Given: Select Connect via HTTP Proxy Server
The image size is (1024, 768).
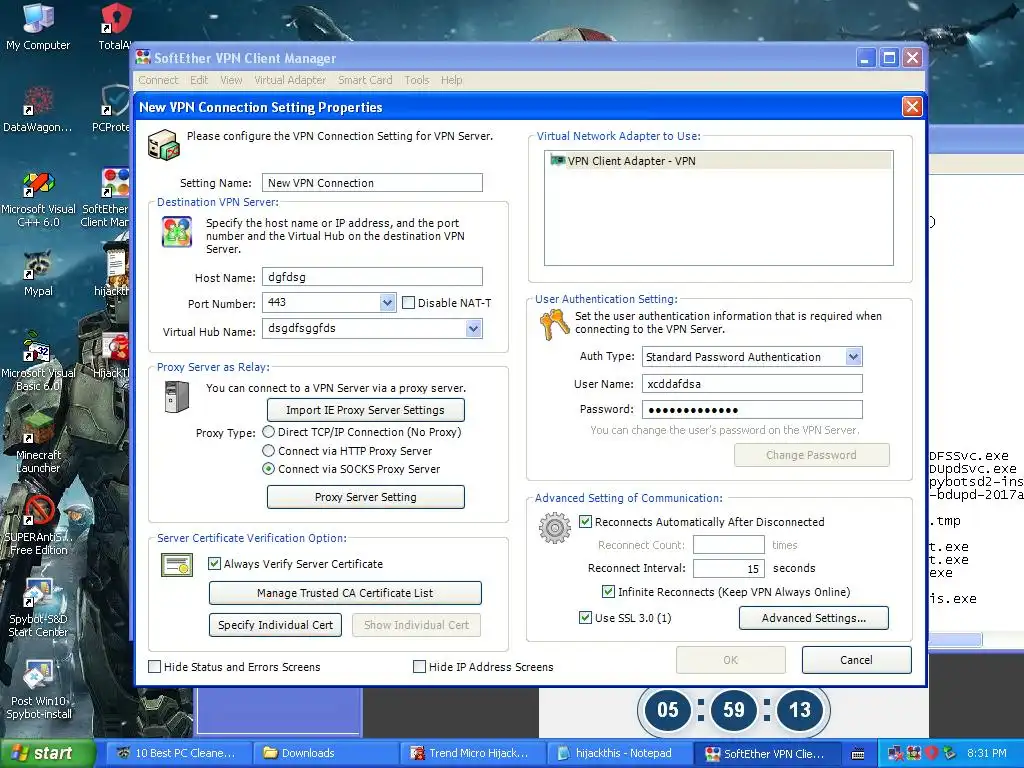Looking at the screenshot, I should click(268, 451).
